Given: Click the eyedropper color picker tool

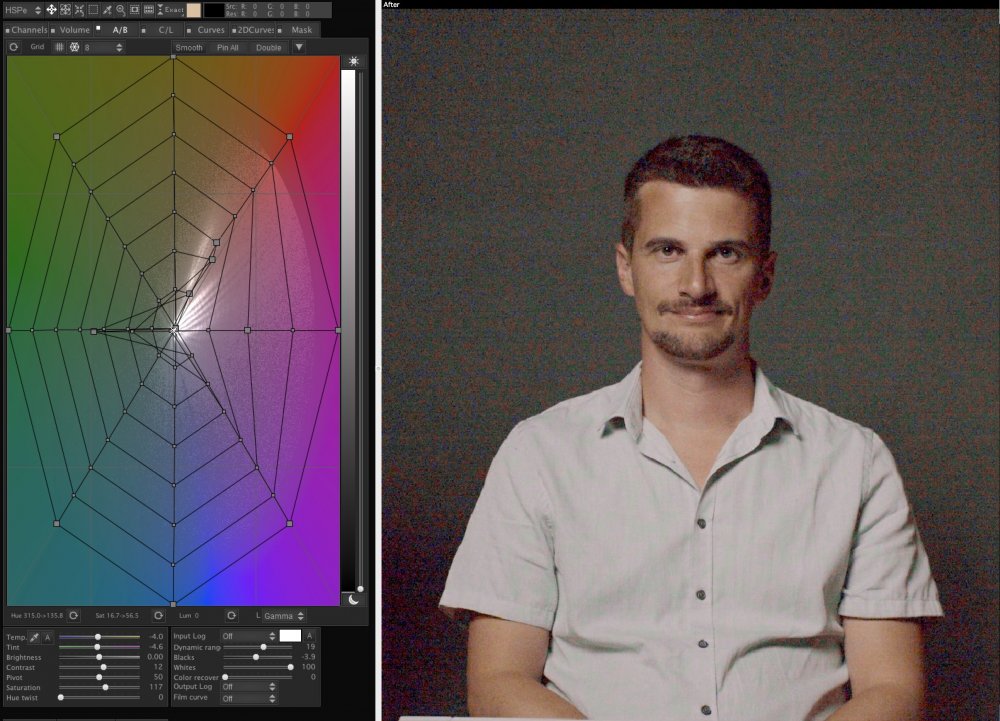Looking at the screenshot, I should pos(107,9).
